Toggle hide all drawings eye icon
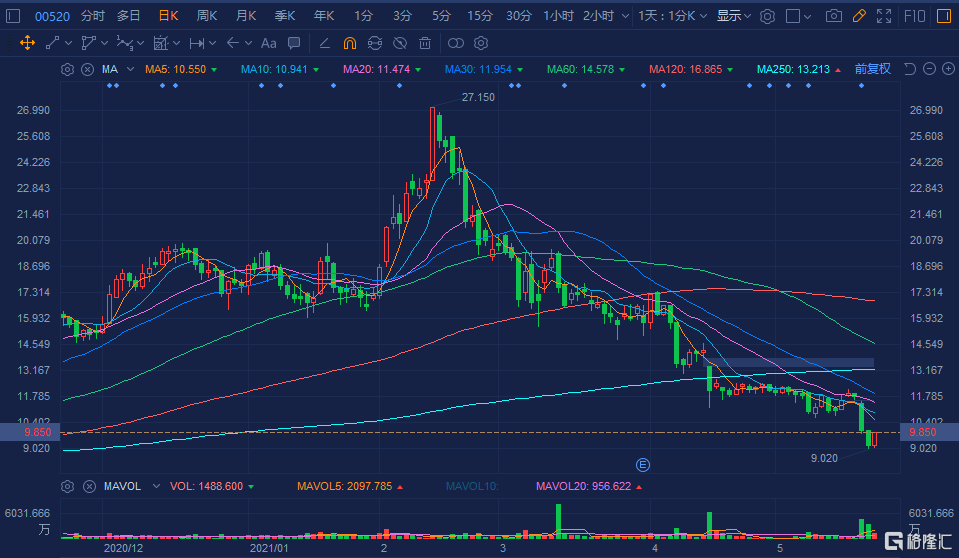Image resolution: width=959 pixels, height=558 pixels. tap(399, 43)
